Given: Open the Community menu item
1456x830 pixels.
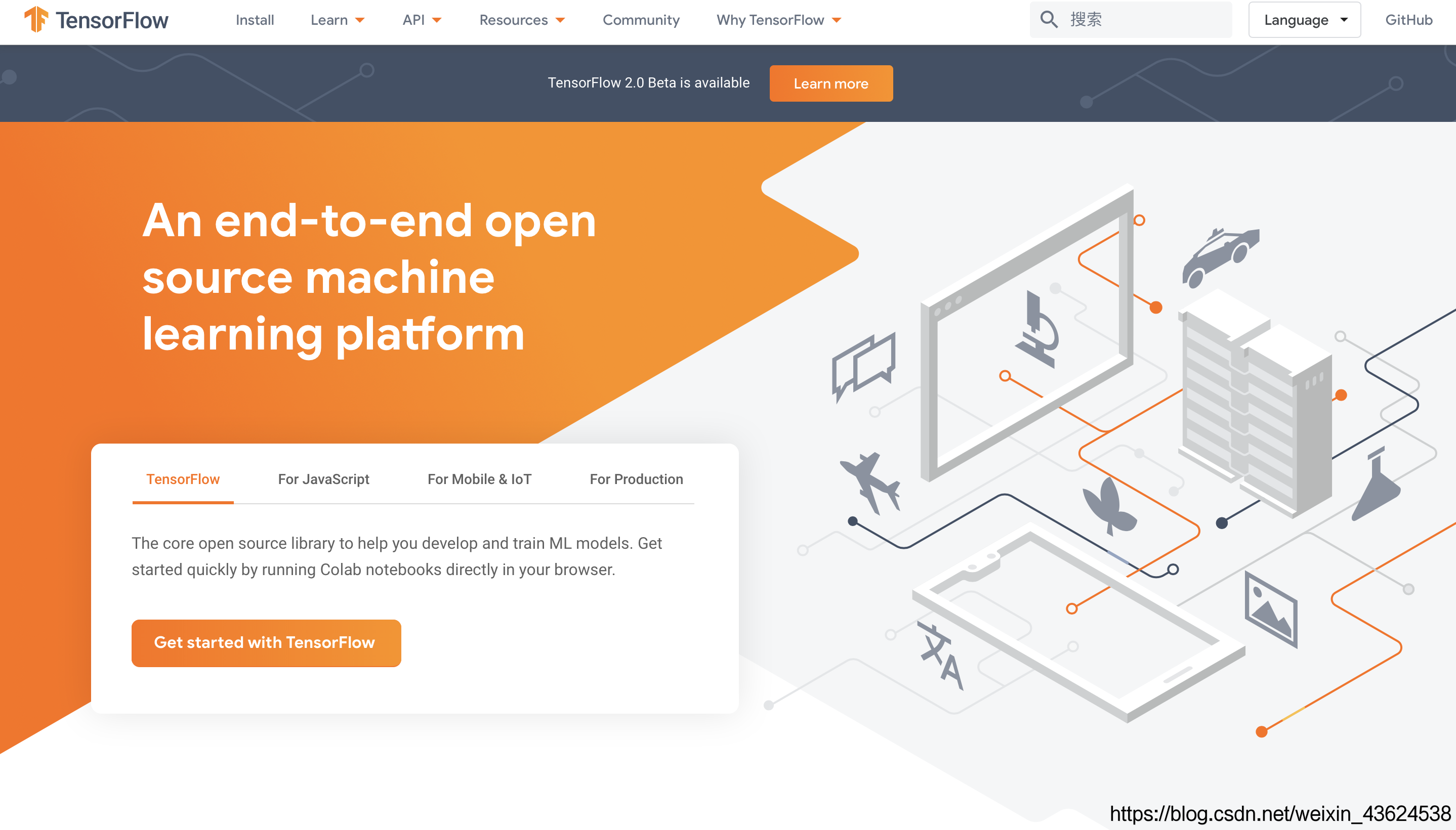Looking at the screenshot, I should pos(641,20).
